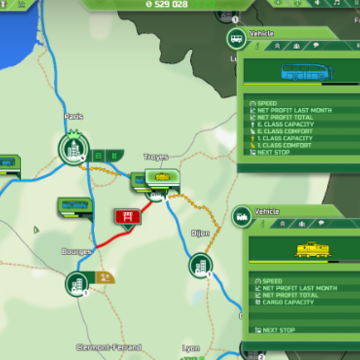This screenshot has width=360, height=360.
Task: Click NET PROFIT LAST MONTH in train panel
Action: 304,288
